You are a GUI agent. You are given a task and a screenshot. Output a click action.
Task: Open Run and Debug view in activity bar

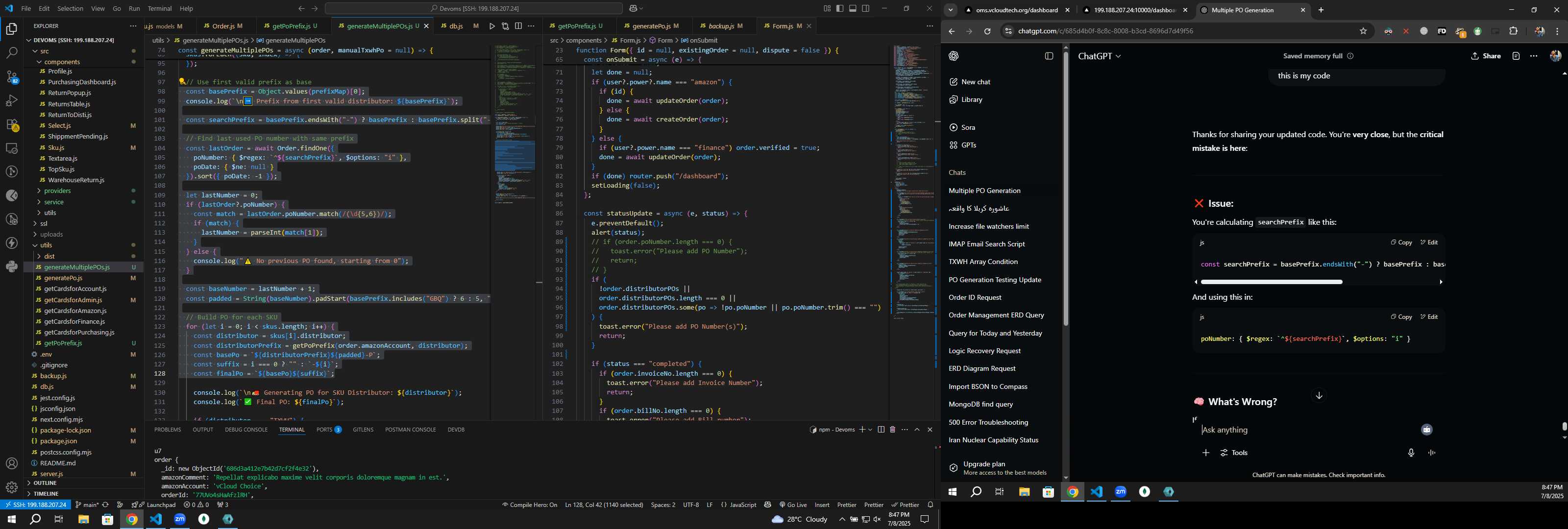(12, 100)
